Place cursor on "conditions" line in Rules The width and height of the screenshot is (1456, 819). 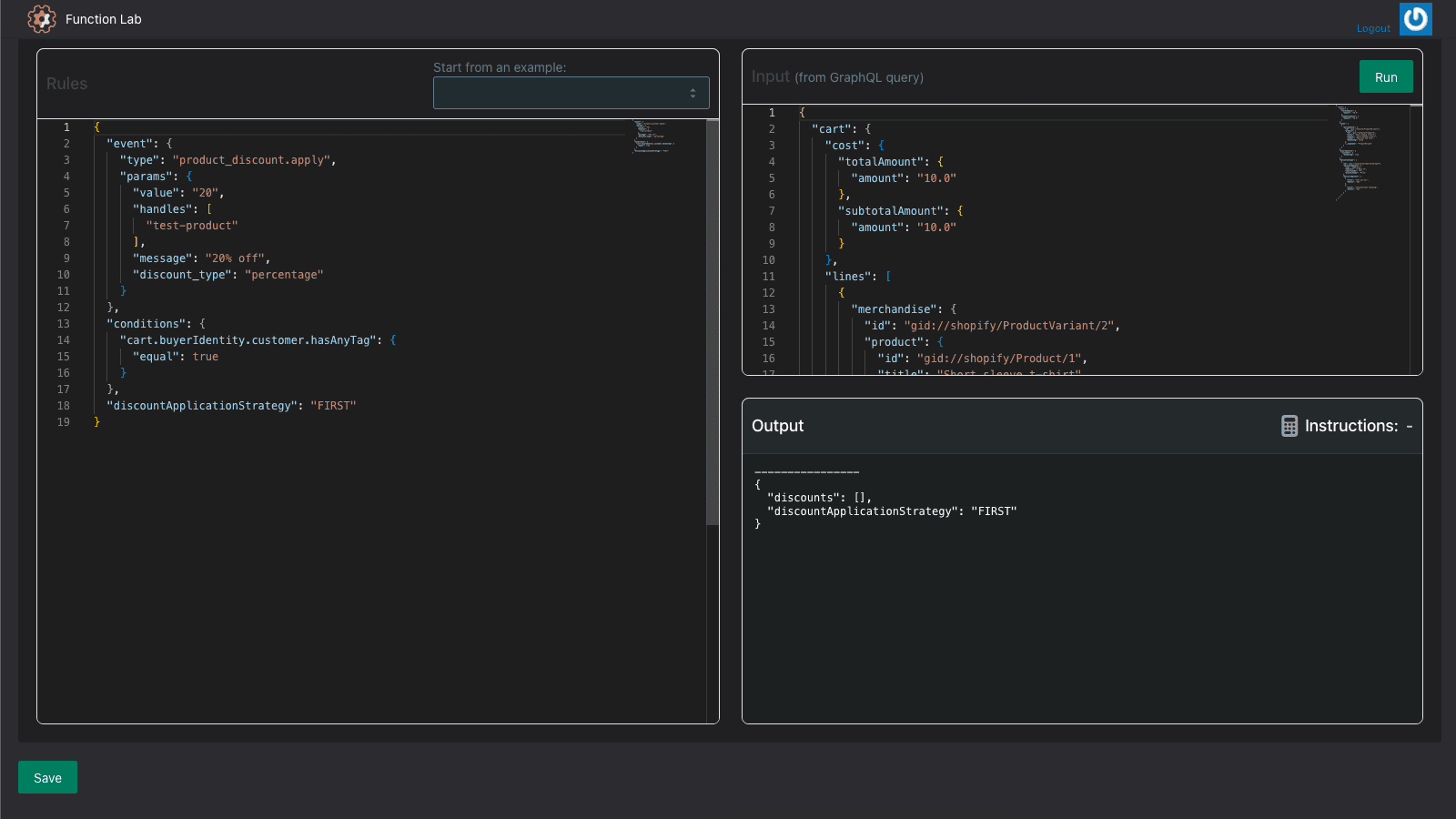[x=147, y=324]
